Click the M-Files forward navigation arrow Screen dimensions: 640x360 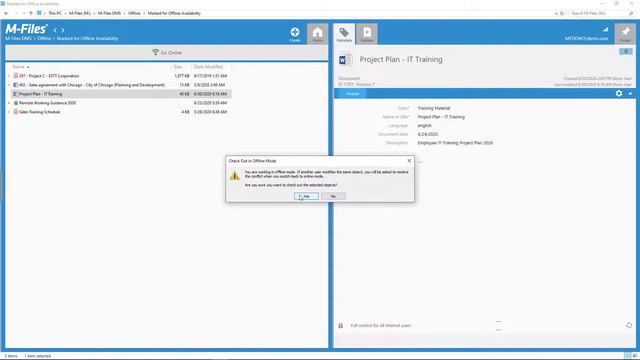pos(62,30)
